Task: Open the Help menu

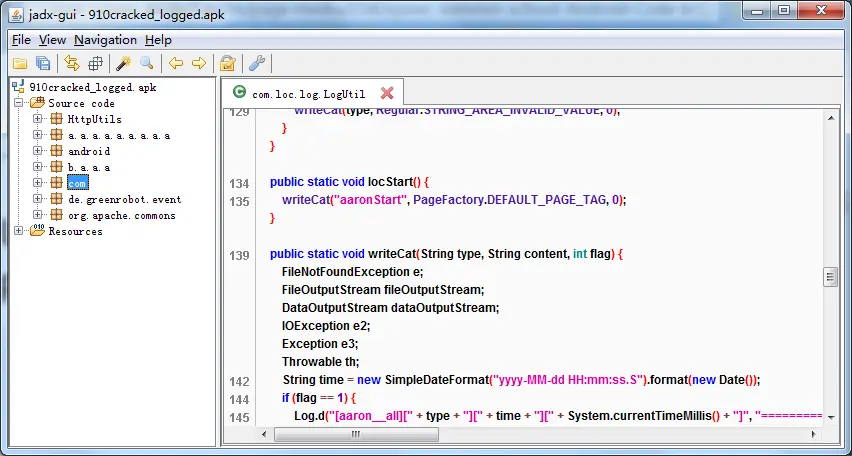Action: [x=158, y=40]
